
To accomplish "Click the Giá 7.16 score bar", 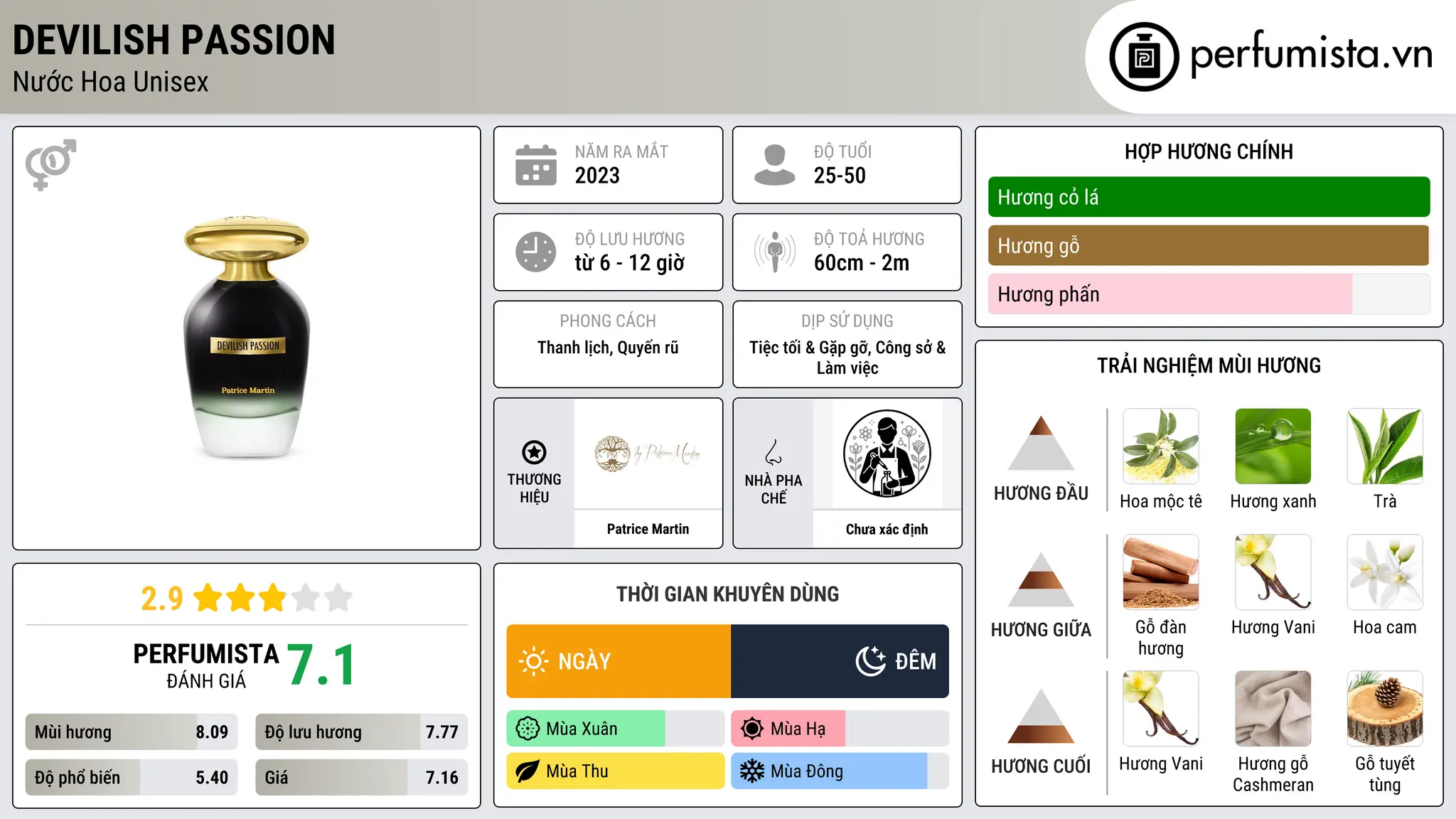I will point(361,777).
